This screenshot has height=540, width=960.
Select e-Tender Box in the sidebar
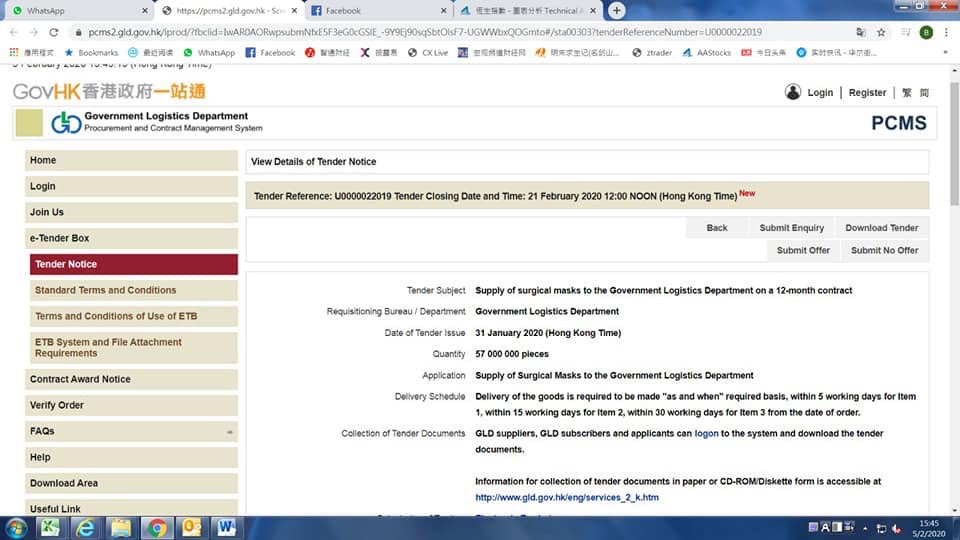pos(131,238)
